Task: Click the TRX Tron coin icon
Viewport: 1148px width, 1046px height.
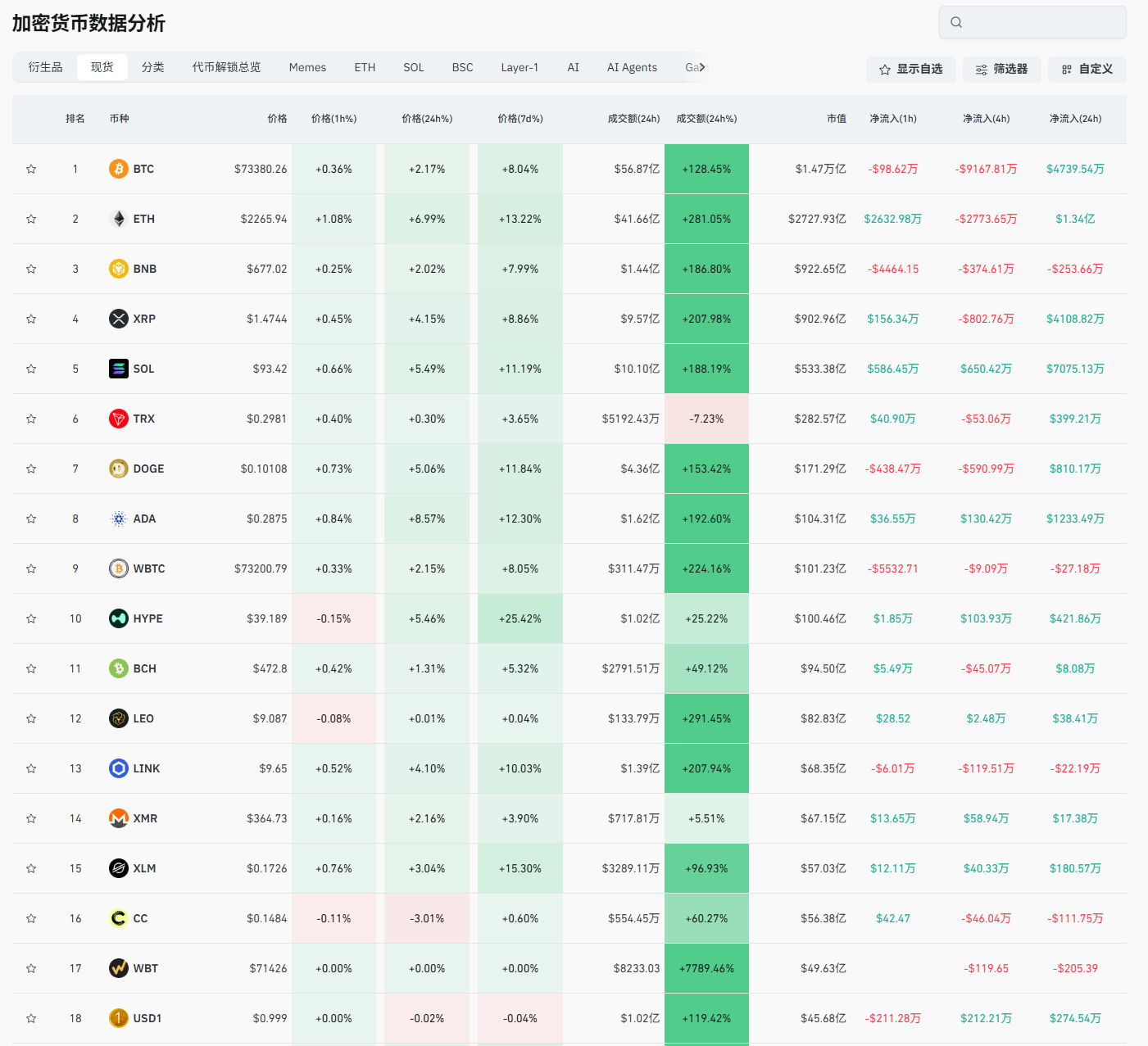Action: point(119,419)
